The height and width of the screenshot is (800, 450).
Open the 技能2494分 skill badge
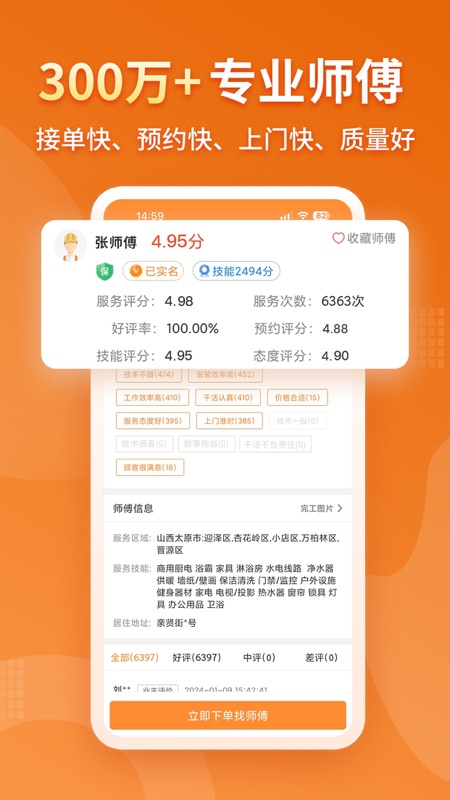(x=236, y=271)
